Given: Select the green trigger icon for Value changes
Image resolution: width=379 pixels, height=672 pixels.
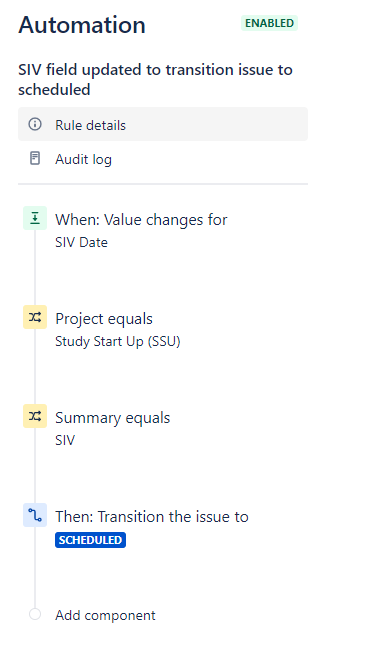Looking at the screenshot, I should (35, 218).
